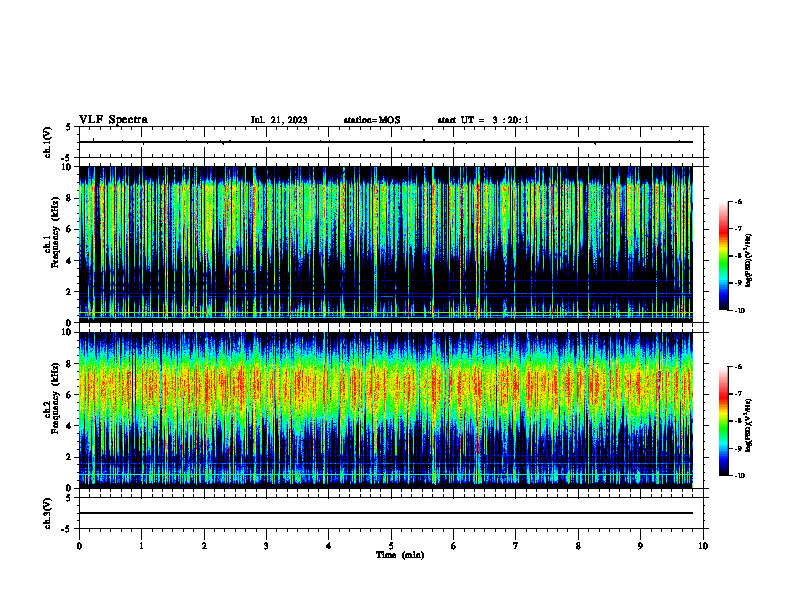
Task: Click the time axis tick label "5"
Action: (x=391, y=546)
